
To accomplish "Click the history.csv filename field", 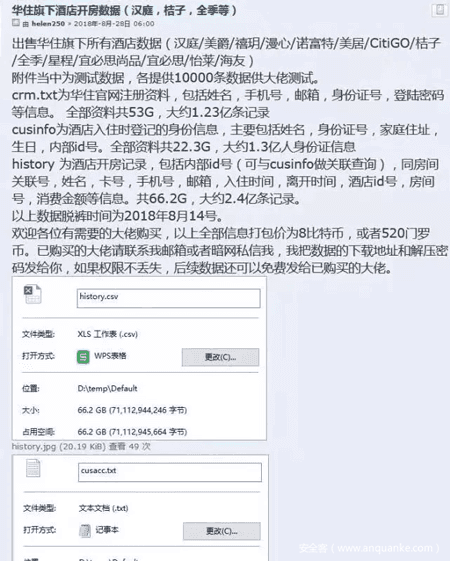I will click(x=168, y=298).
